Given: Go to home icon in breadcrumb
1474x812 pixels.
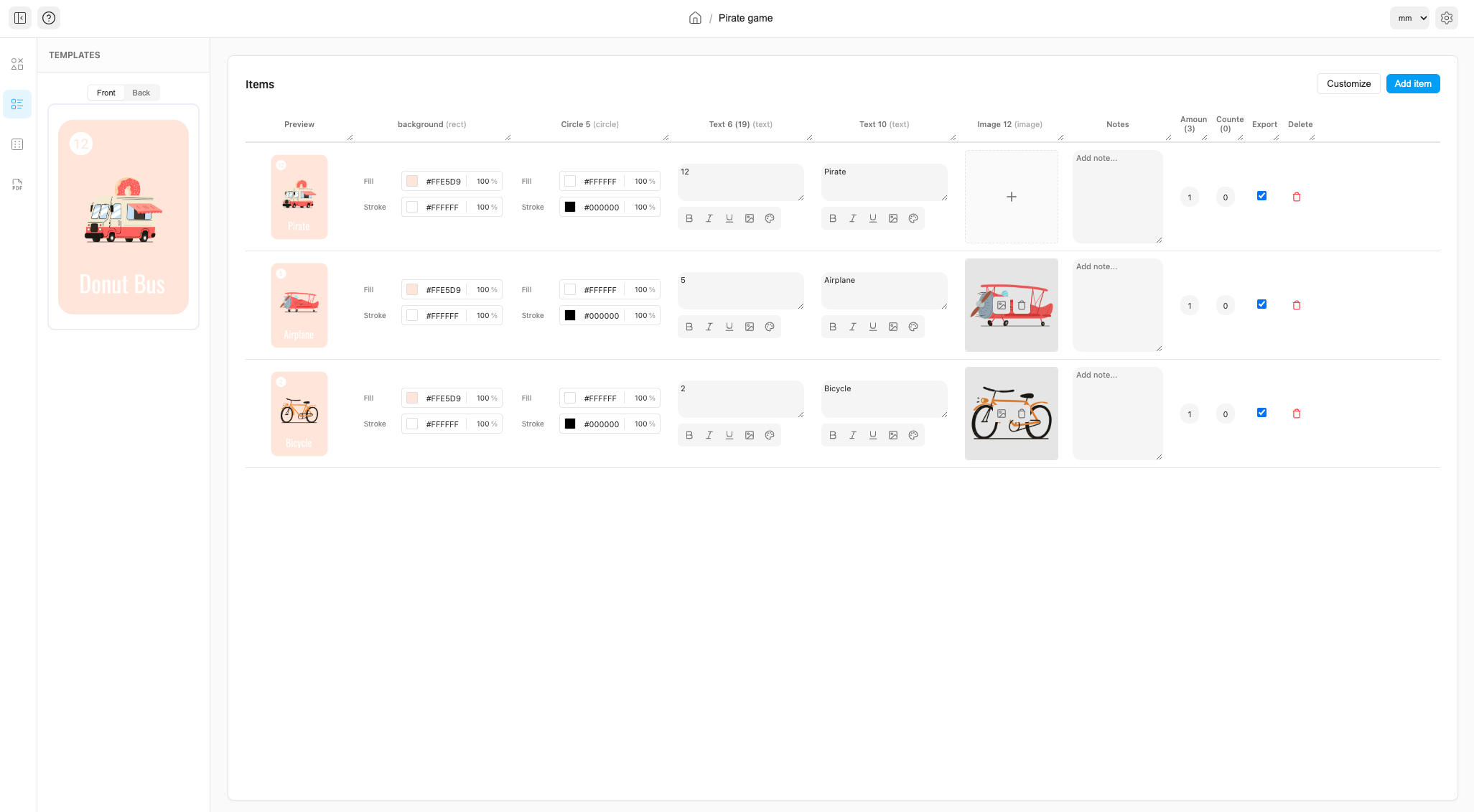Looking at the screenshot, I should tap(695, 18).
